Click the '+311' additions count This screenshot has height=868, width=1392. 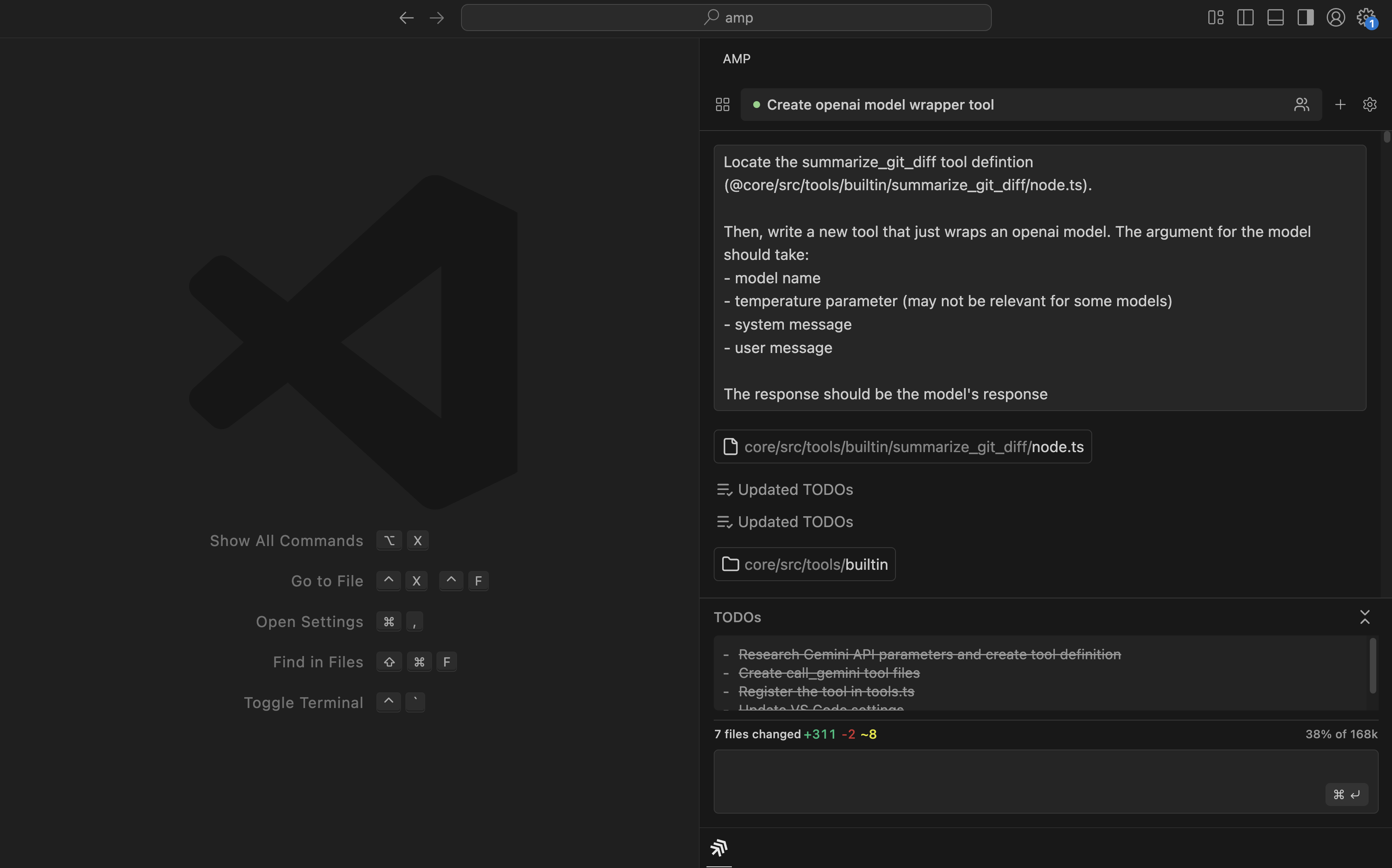(820, 734)
